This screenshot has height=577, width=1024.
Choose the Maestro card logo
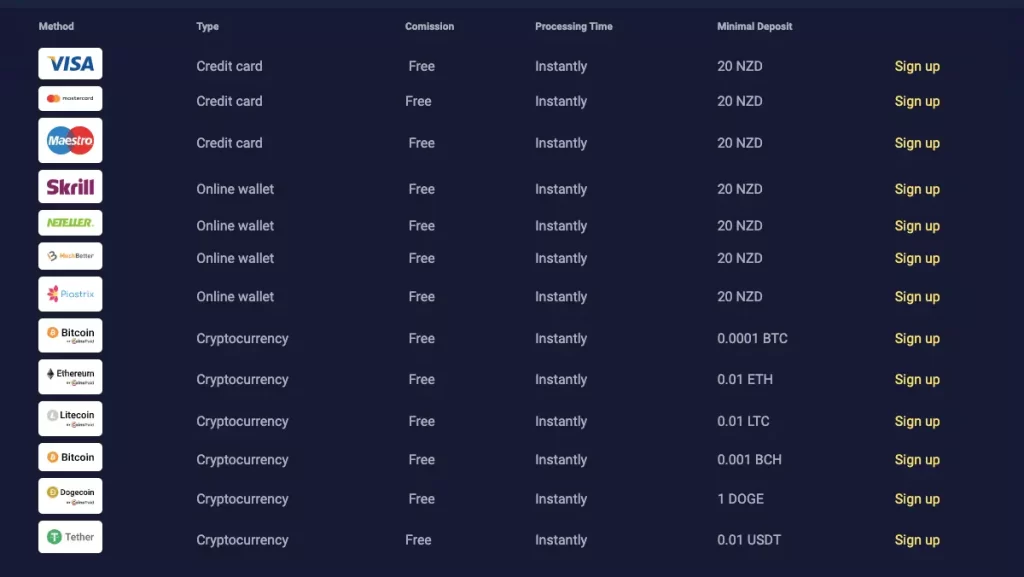70,141
